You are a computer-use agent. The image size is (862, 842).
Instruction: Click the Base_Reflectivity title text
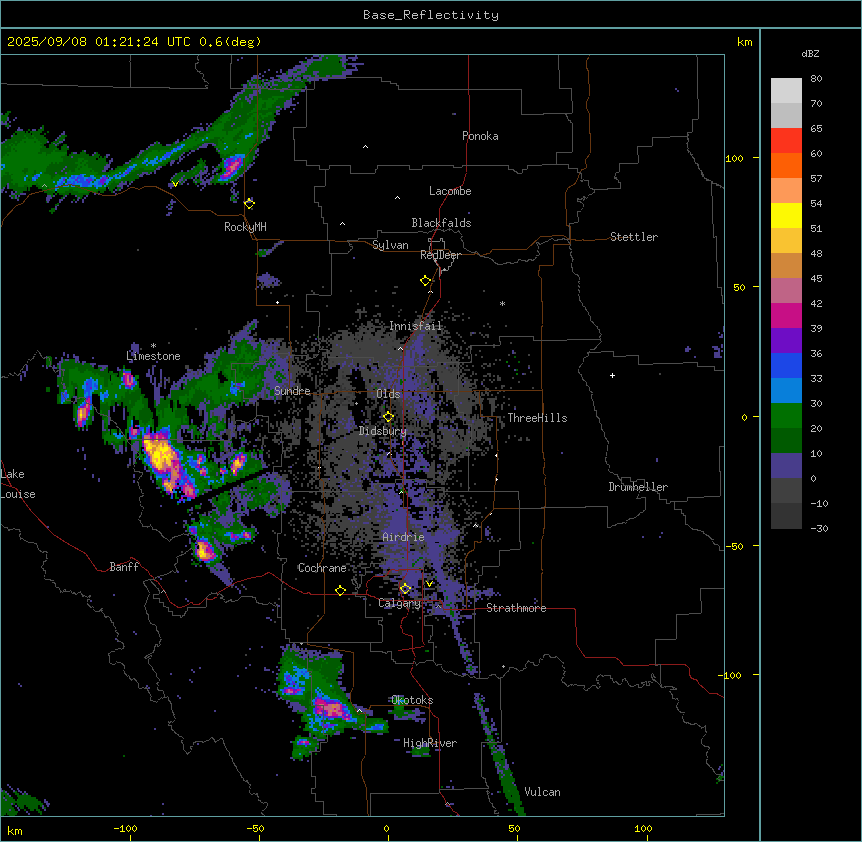pos(431,15)
